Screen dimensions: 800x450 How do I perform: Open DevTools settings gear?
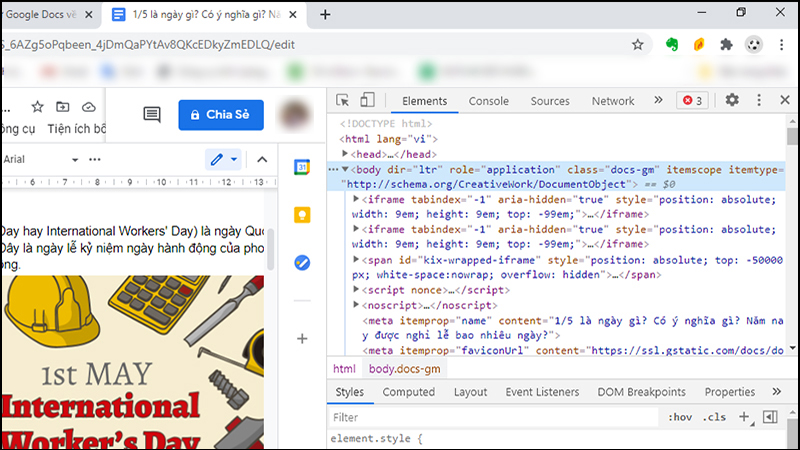[x=732, y=100]
